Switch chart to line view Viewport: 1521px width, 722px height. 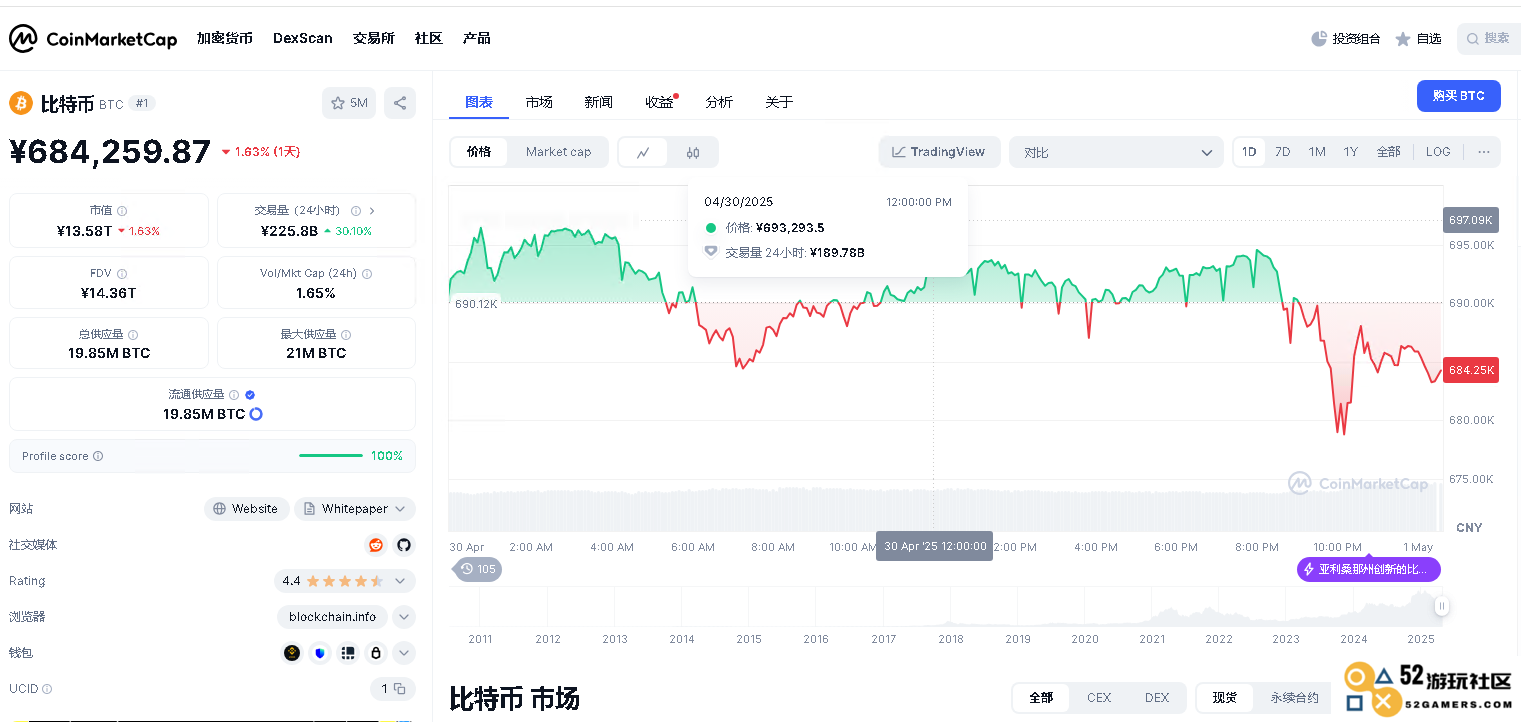(x=644, y=152)
